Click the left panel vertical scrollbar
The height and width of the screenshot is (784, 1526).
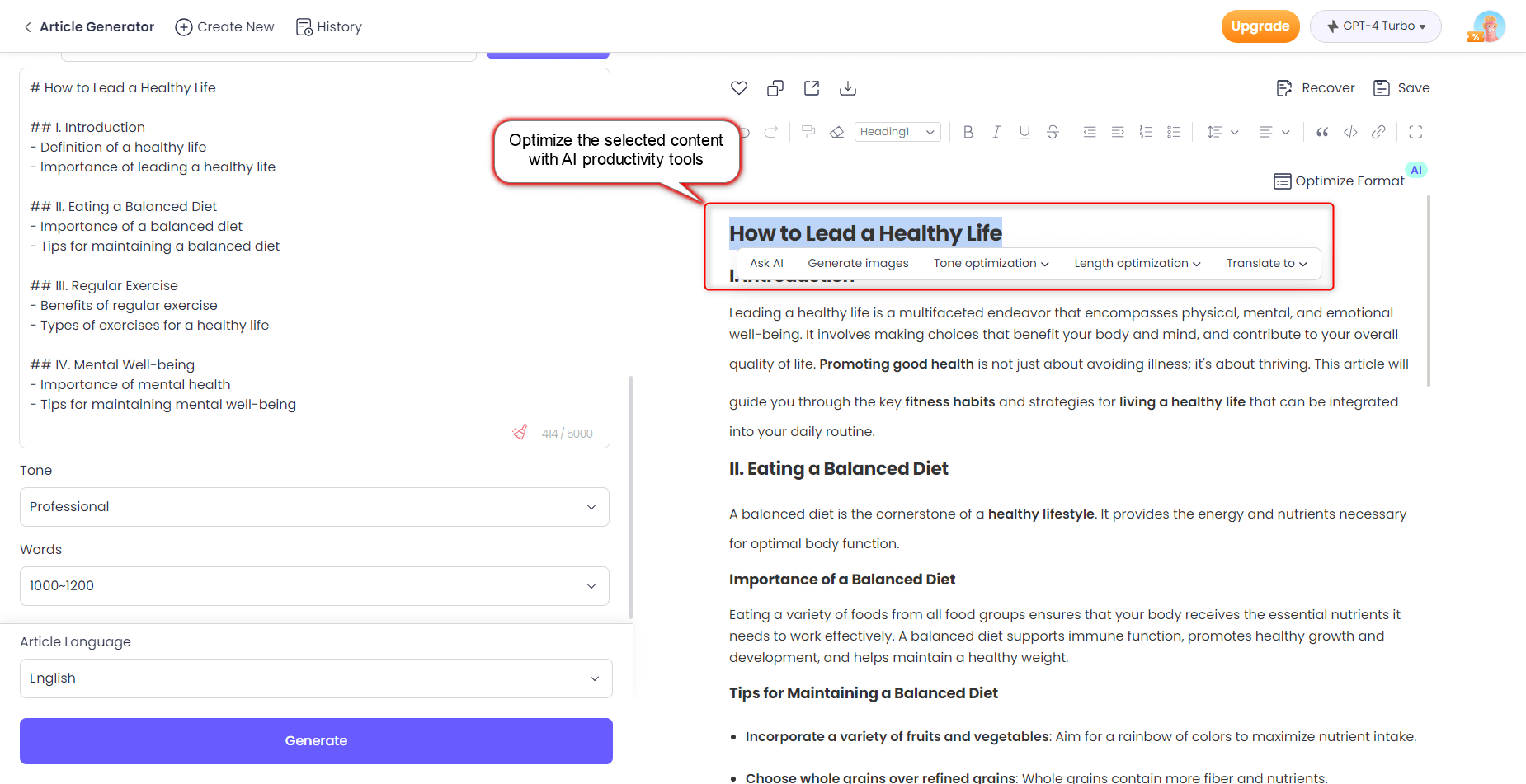(630, 497)
